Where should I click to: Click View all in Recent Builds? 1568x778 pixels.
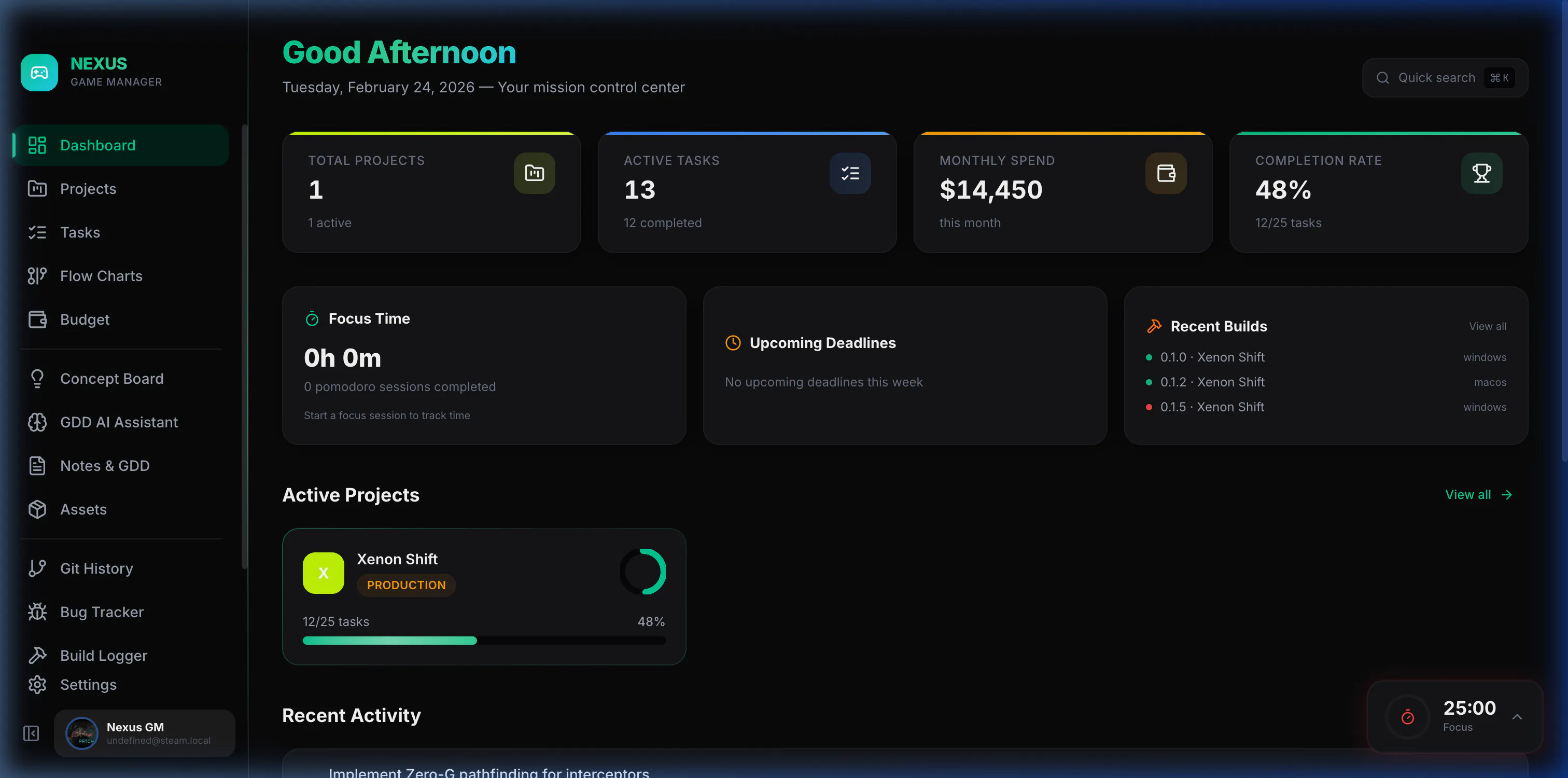click(1488, 326)
